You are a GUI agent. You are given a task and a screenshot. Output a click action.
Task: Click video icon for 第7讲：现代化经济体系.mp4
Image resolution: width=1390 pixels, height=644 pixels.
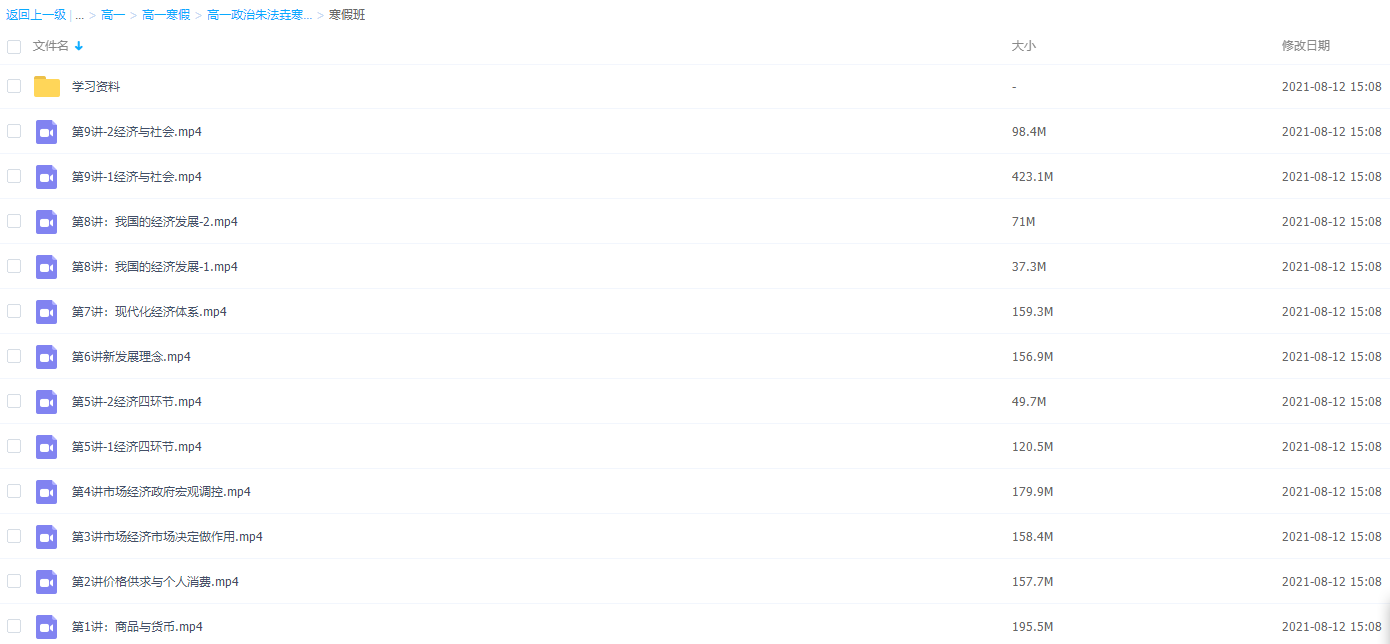coord(47,312)
